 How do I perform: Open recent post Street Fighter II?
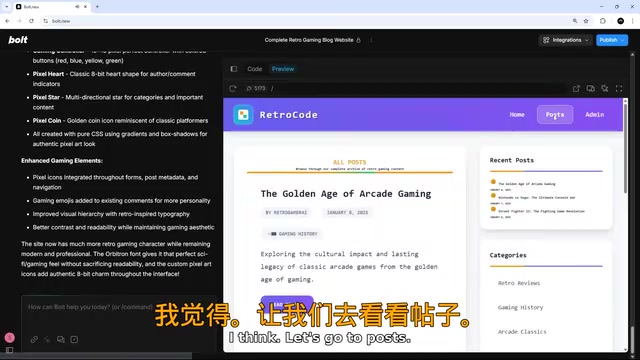click(541, 211)
